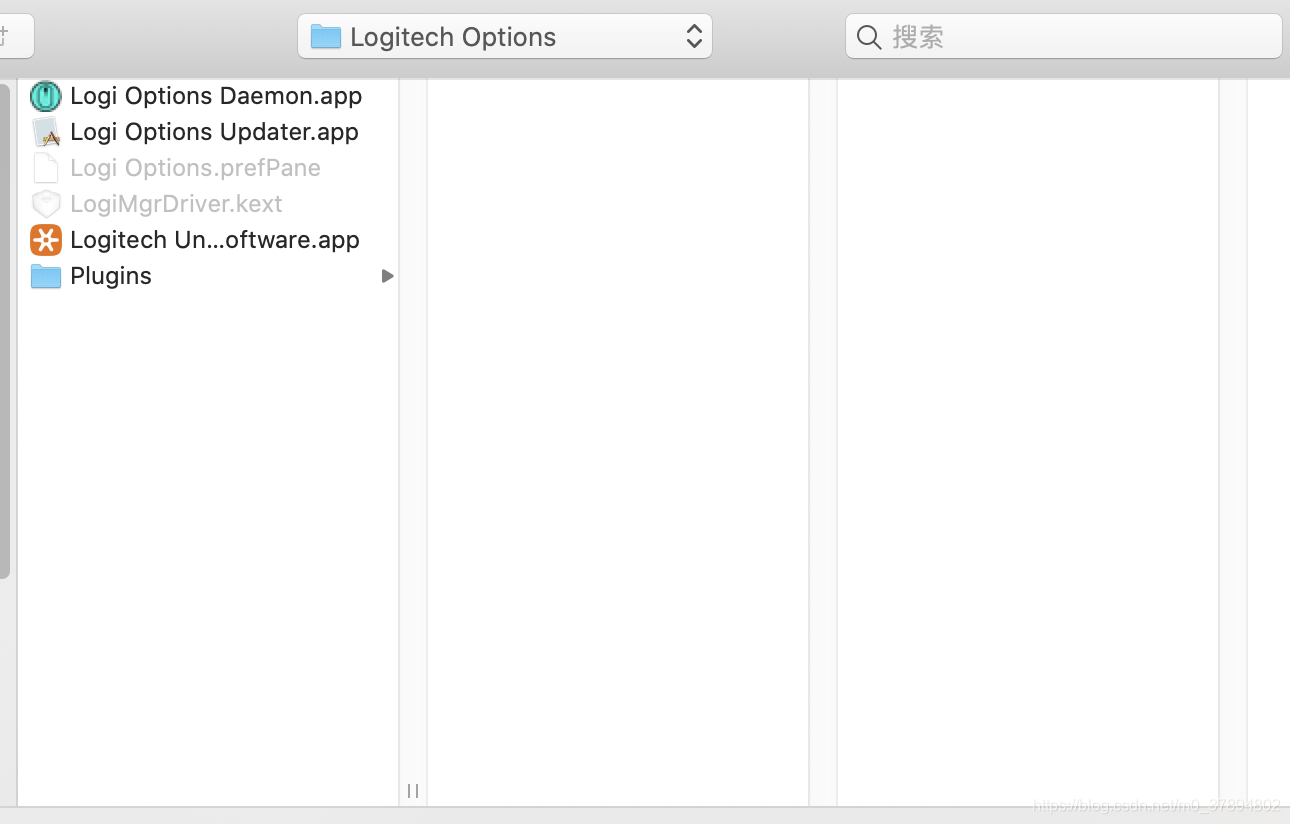Image resolution: width=1290 pixels, height=824 pixels.
Task: Open the Logitech Options location dropdown
Action: 505,36
